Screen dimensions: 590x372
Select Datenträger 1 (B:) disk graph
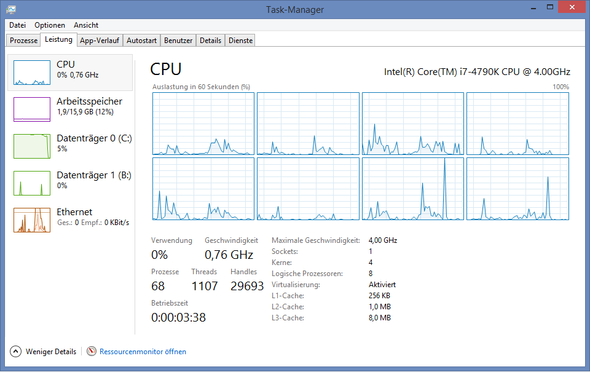click(x=32, y=183)
